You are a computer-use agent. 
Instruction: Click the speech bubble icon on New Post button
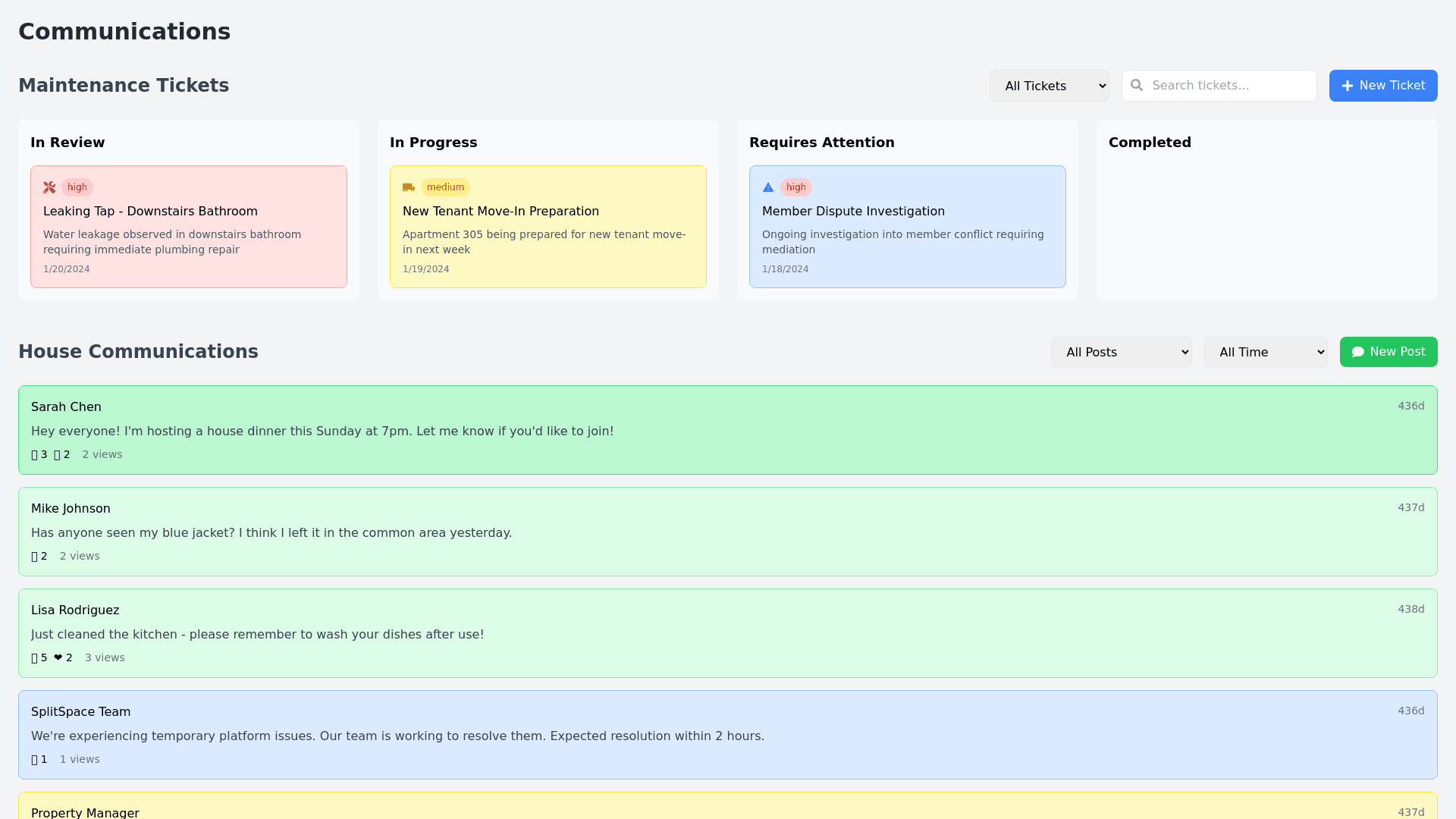1357,351
